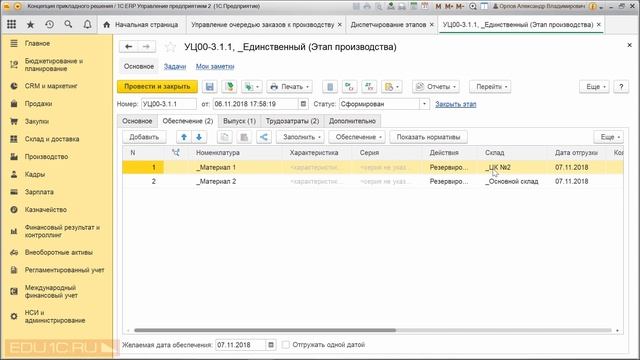Expand the Обеспечение toolbar dropdown
The image size is (640, 360).
[x=357, y=137]
